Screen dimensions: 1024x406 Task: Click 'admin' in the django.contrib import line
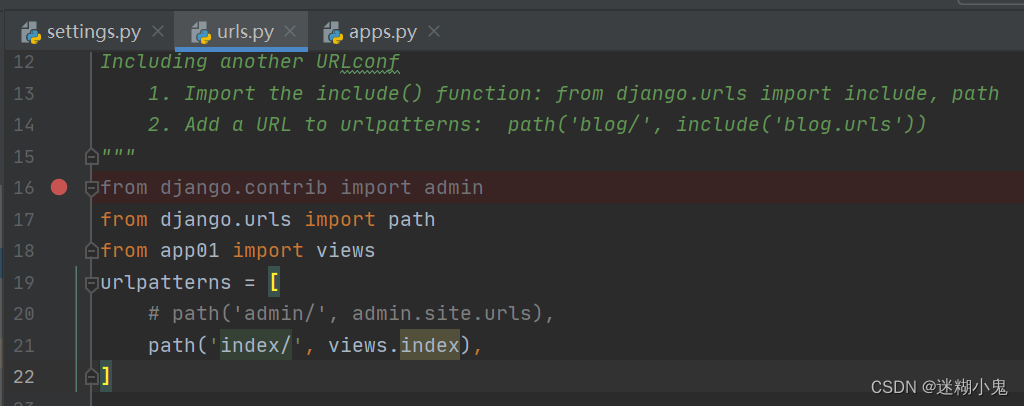(454, 188)
